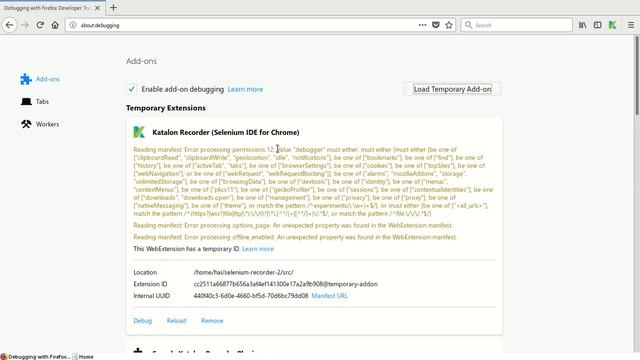Save page to Pocket icon
The height and width of the screenshot is (360, 640).
coord(436,25)
